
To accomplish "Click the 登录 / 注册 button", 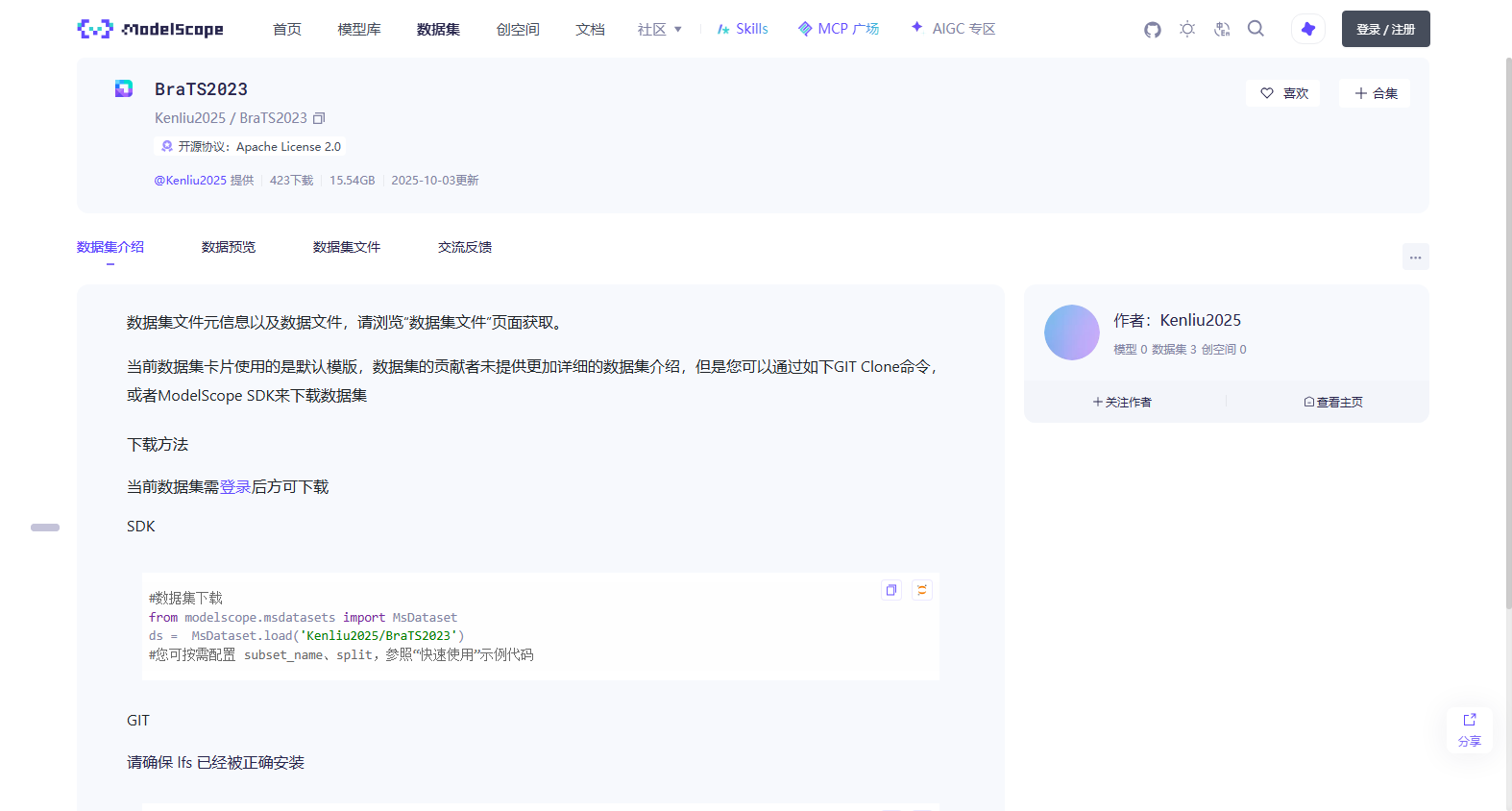I will [1385, 29].
